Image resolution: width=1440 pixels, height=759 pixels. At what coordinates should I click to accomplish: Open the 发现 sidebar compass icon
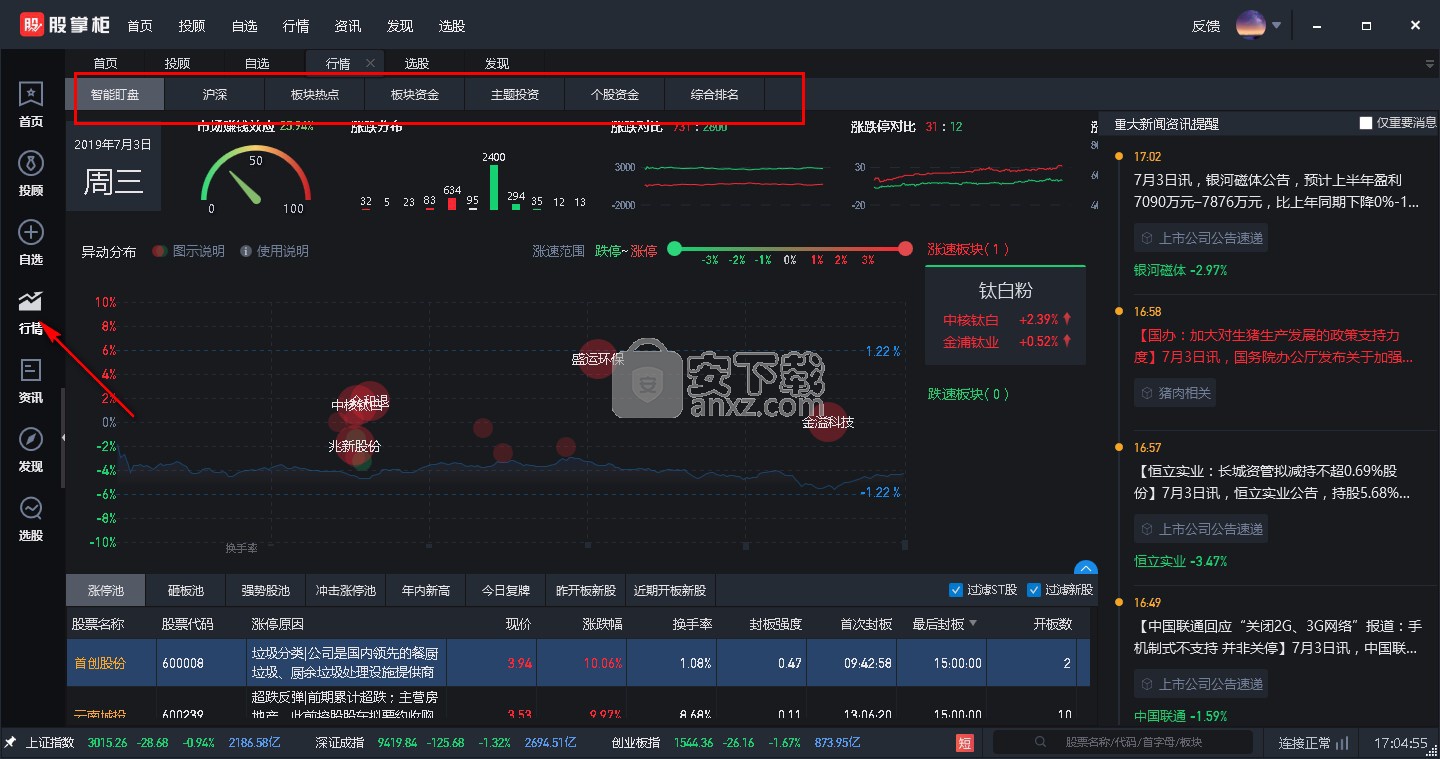point(31,439)
